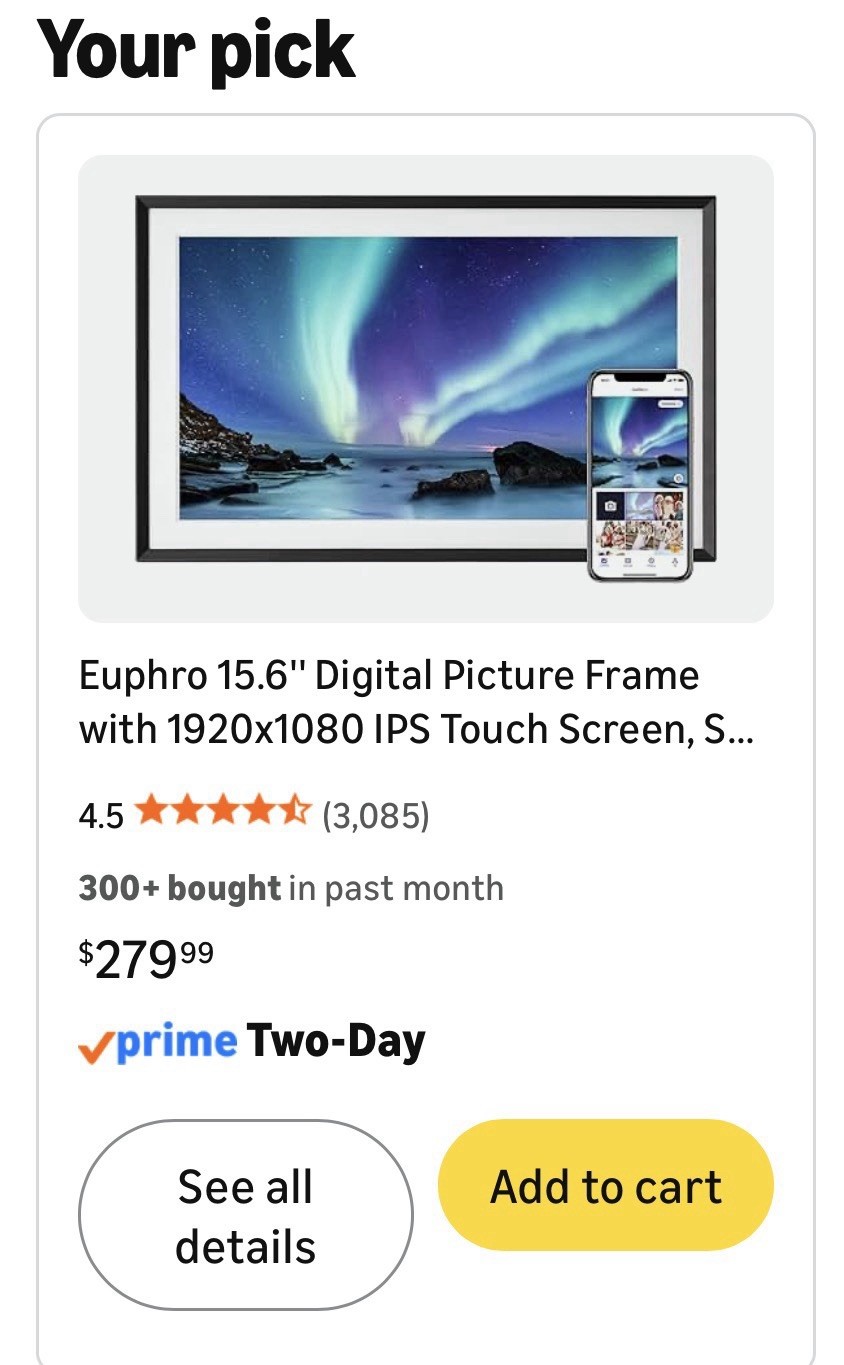Click the middle star of the rating
The height and width of the screenshot is (1365, 844).
[x=224, y=811]
